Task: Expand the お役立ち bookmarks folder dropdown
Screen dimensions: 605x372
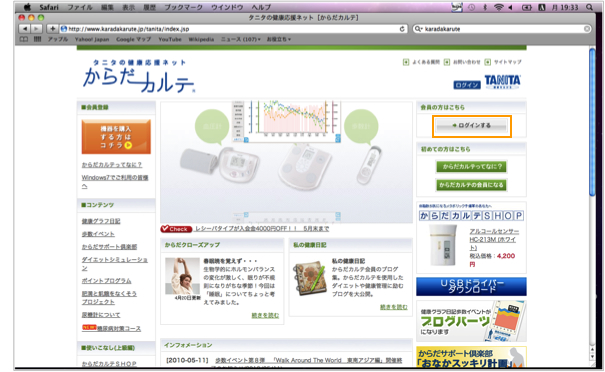Action: tap(279, 39)
